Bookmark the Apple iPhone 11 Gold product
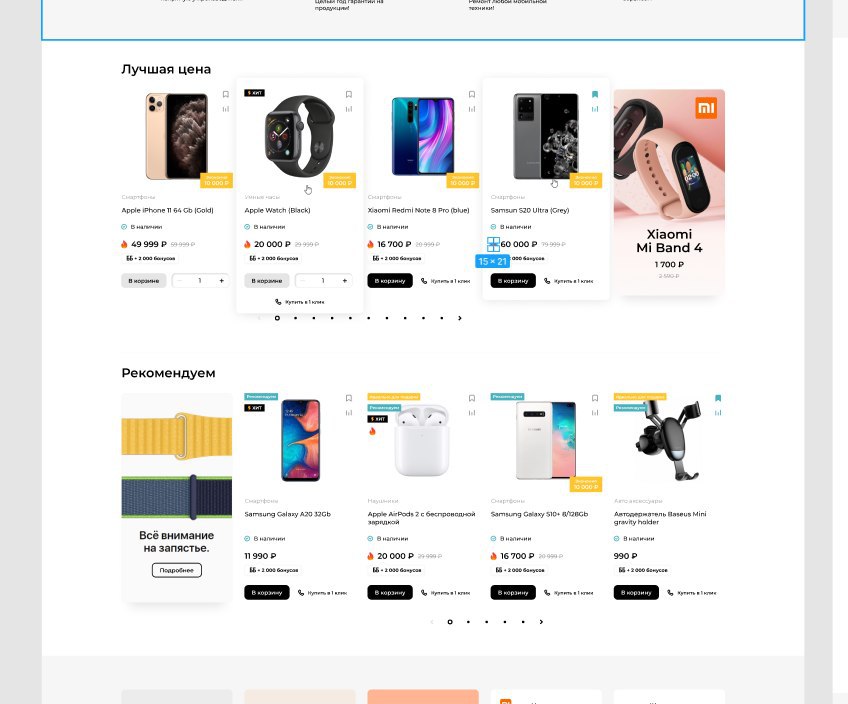This screenshot has height=704, width=848. (x=226, y=94)
